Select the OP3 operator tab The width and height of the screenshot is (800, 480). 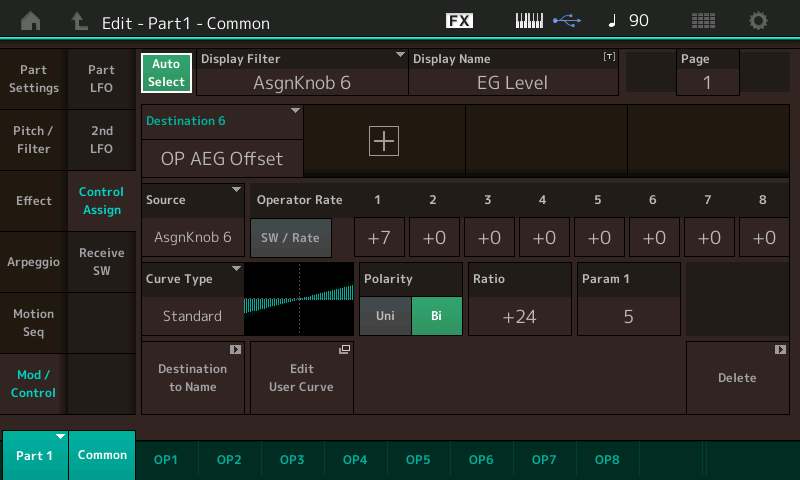click(x=292, y=459)
